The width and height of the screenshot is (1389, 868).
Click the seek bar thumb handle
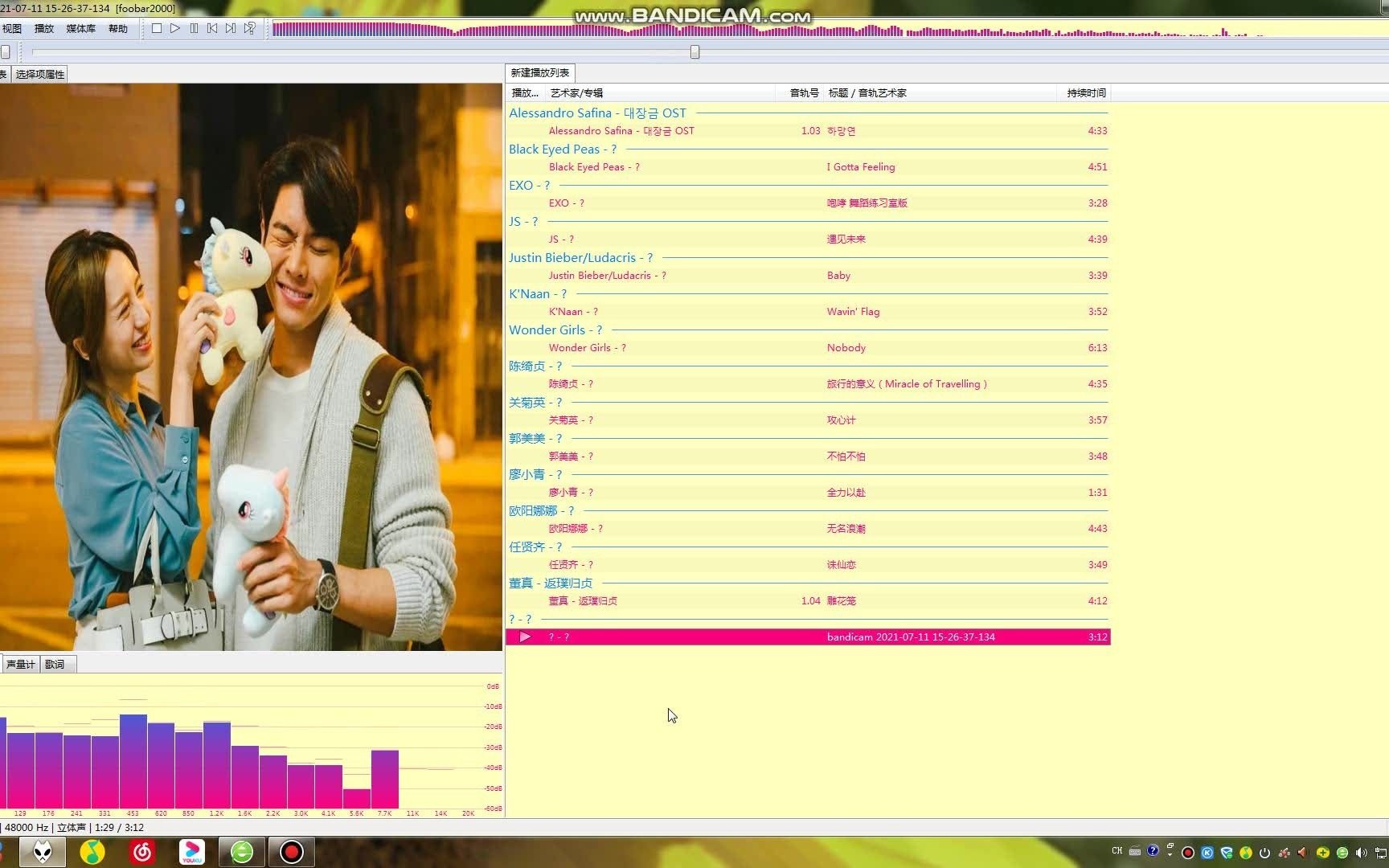695,52
